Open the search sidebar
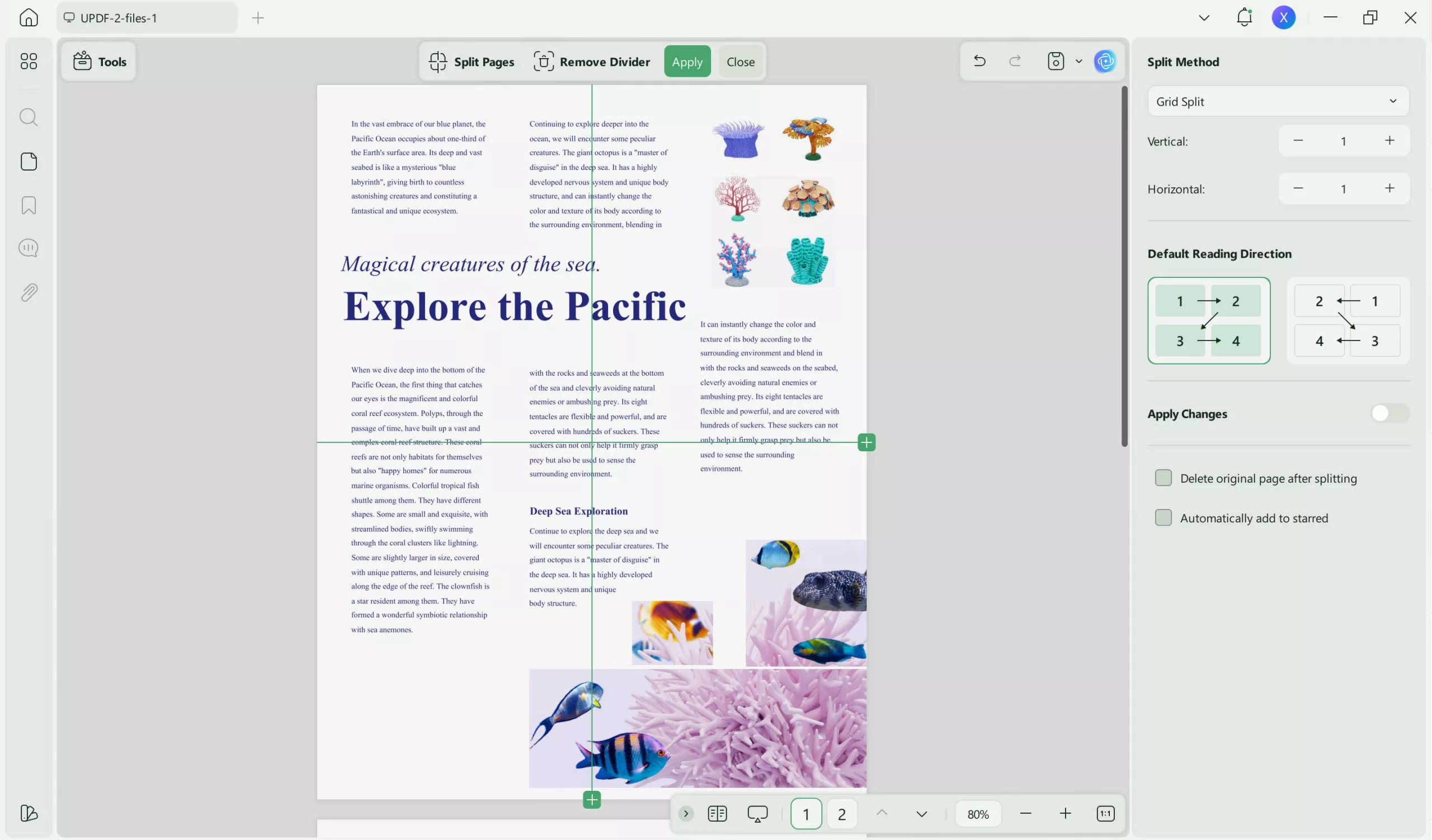Screen dimensions: 1432x840 coord(28,117)
